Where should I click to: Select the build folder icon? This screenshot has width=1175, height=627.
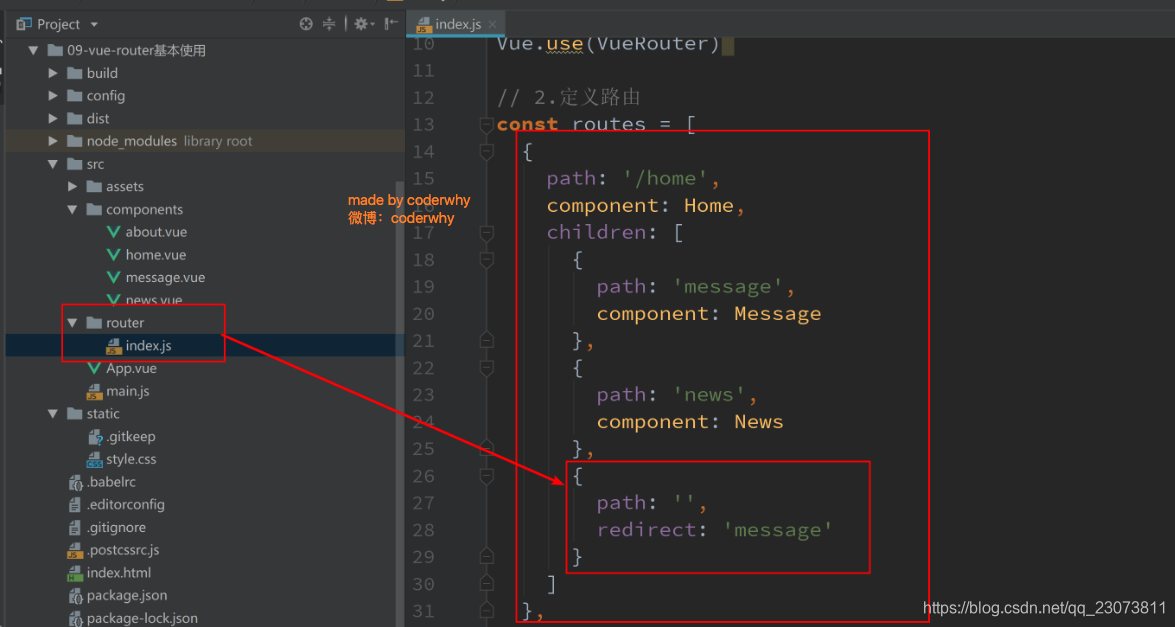(74, 73)
